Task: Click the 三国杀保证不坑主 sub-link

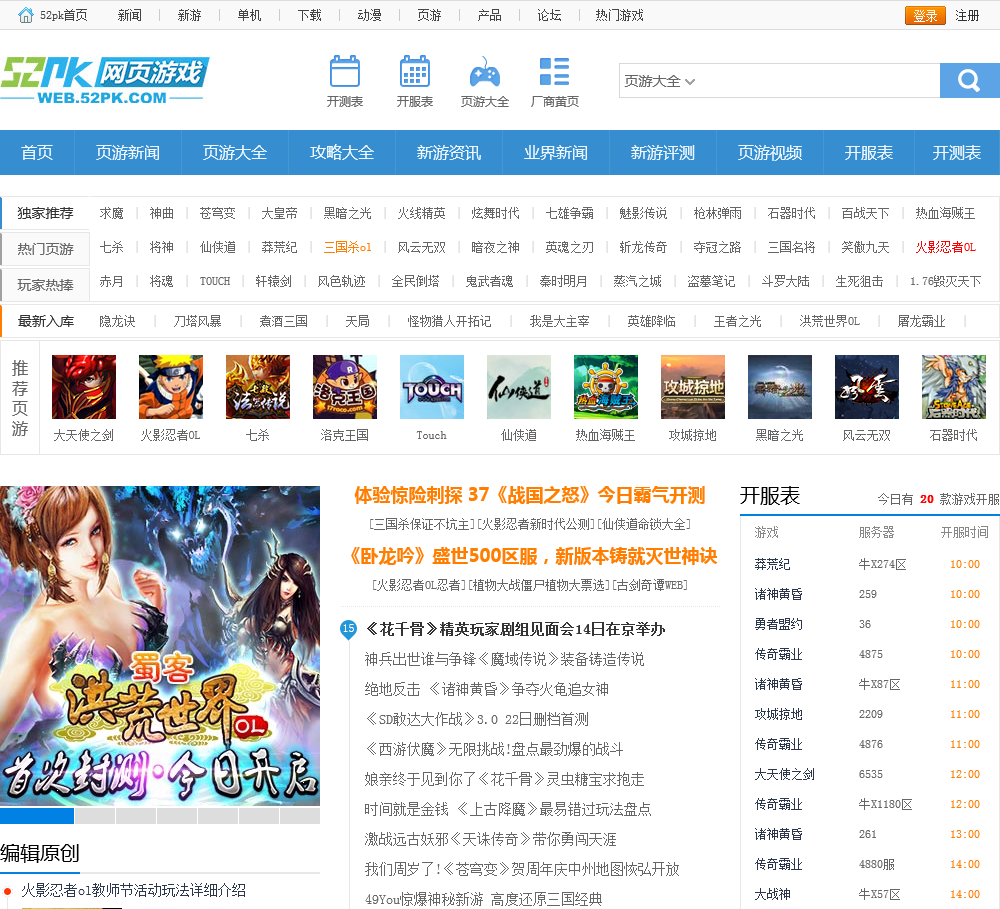Action: [422, 524]
